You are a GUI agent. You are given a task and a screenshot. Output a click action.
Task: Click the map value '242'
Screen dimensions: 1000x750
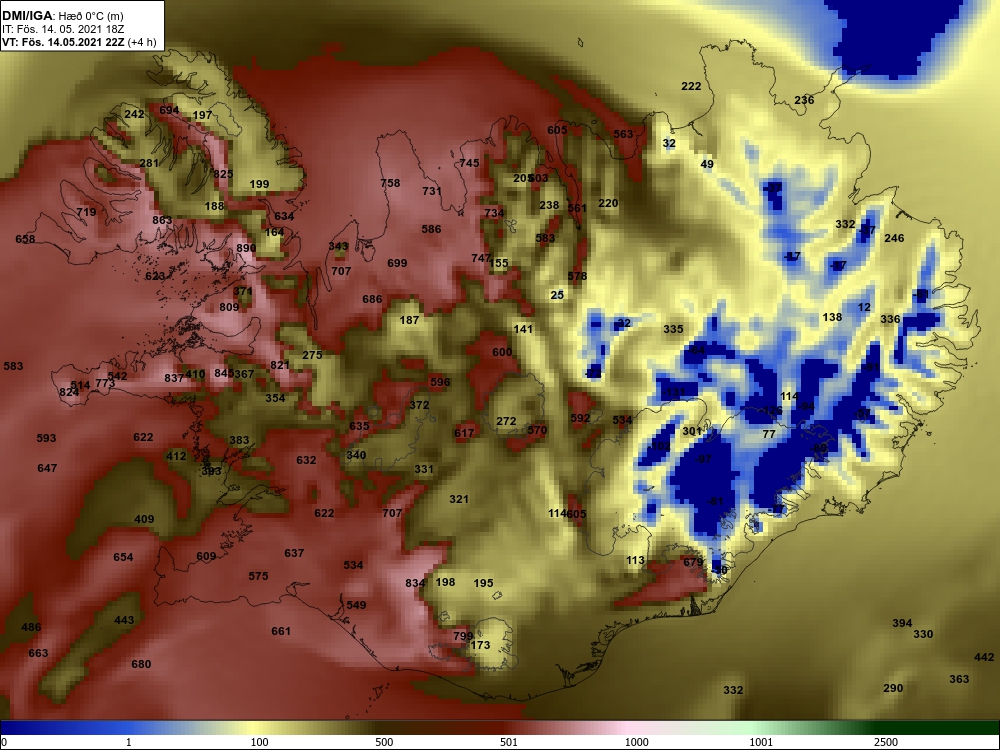[134, 114]
